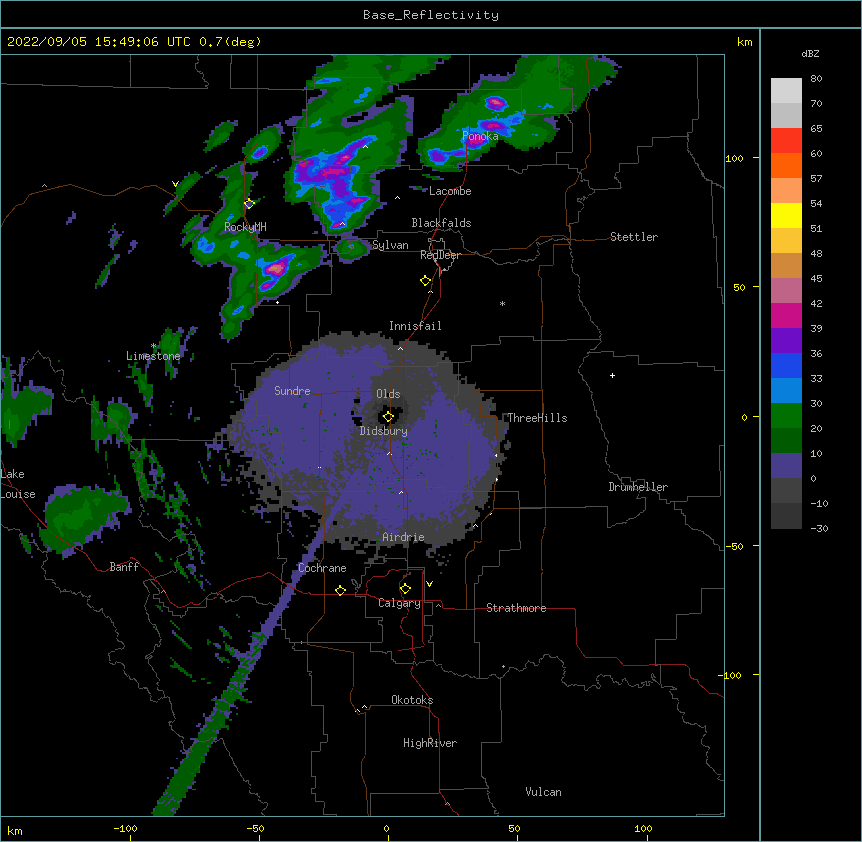Click the RedDeer city label
Image resolution: width=862 pixels, height=842 pixels.
pyautogui.click(x=440, y=255)
